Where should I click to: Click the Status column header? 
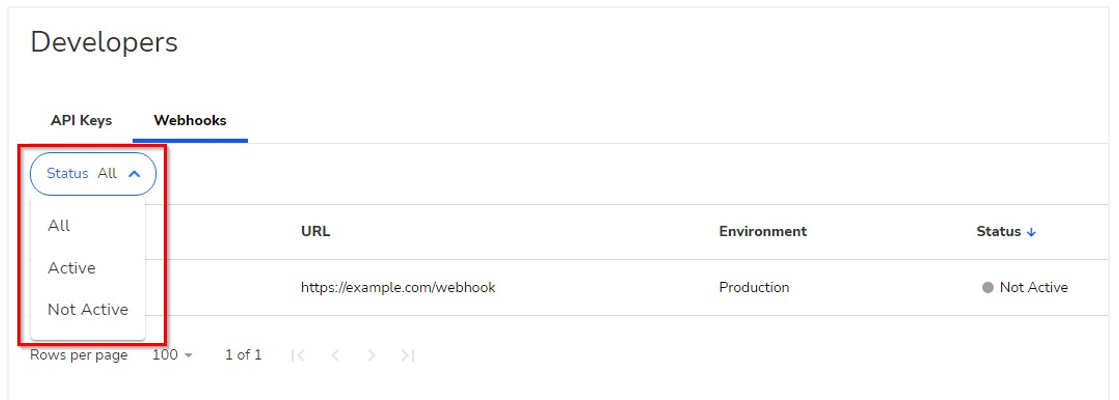pyautogui.click(x=998, y=231)
